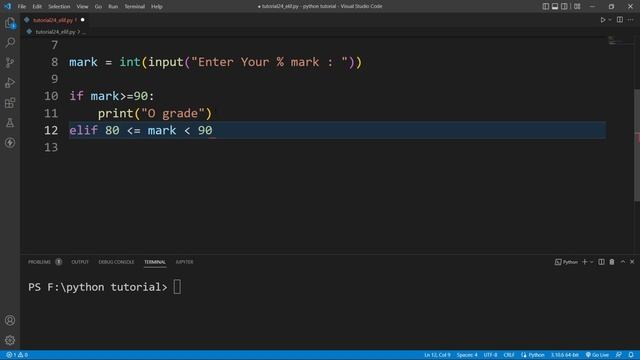The image size is (640, 360).
Task: Click Go Live in the status bar
Action: pyautogui.click(x=597, y=355)
